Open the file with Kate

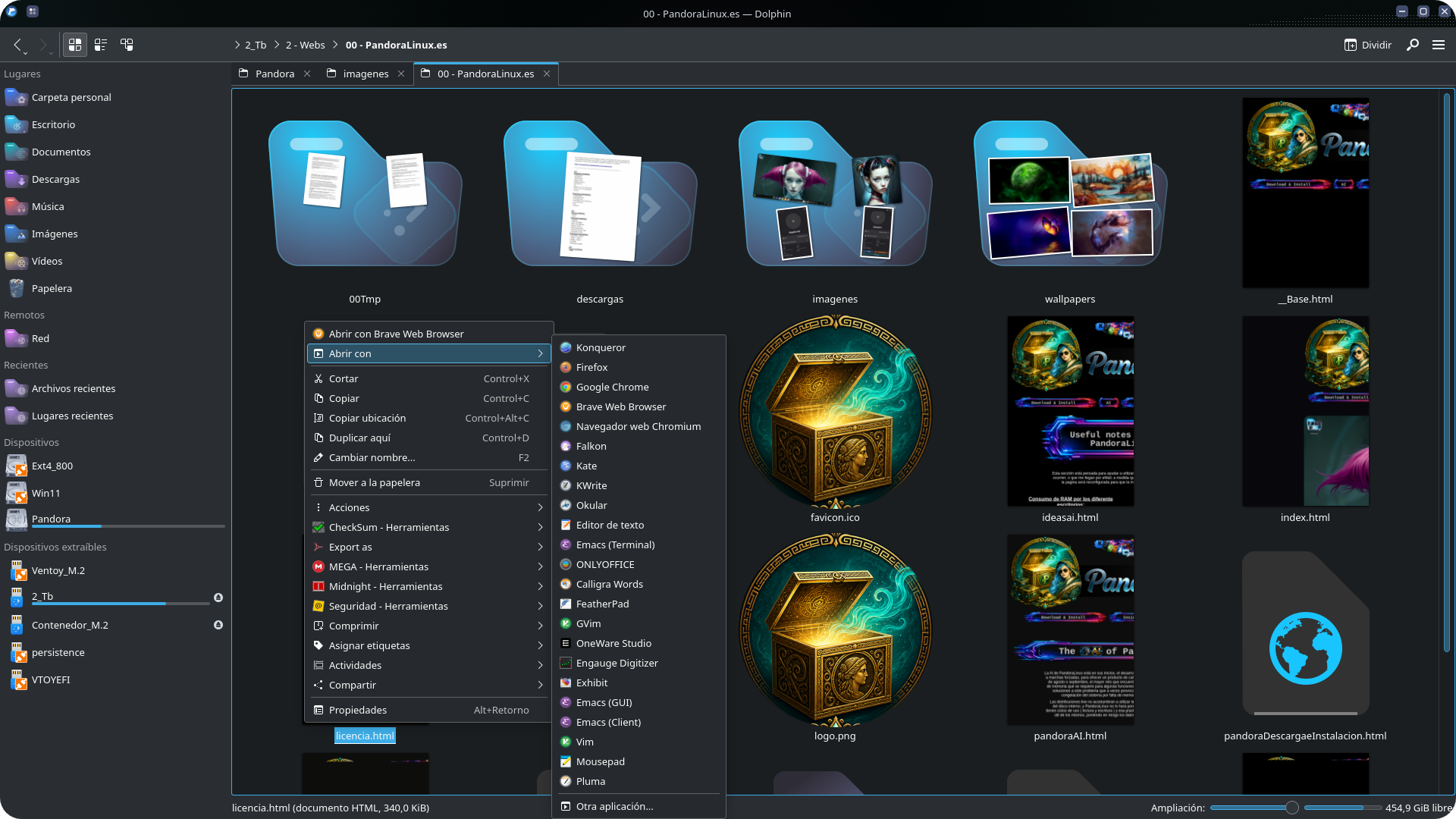(639, 466)
